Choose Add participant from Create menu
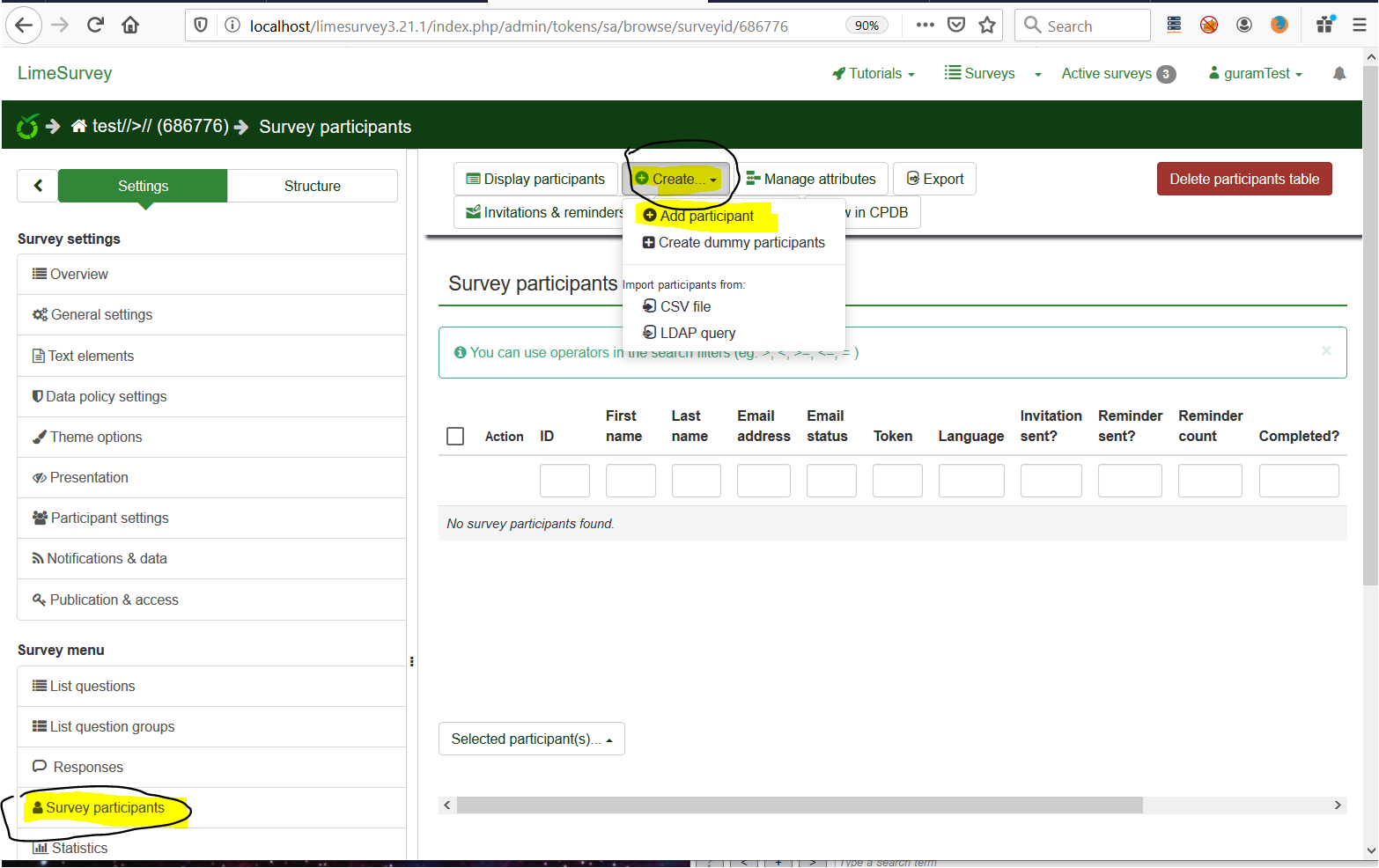Image resolution: width=1379 pixels, height=868 pixels. click(x=706, y=217)
